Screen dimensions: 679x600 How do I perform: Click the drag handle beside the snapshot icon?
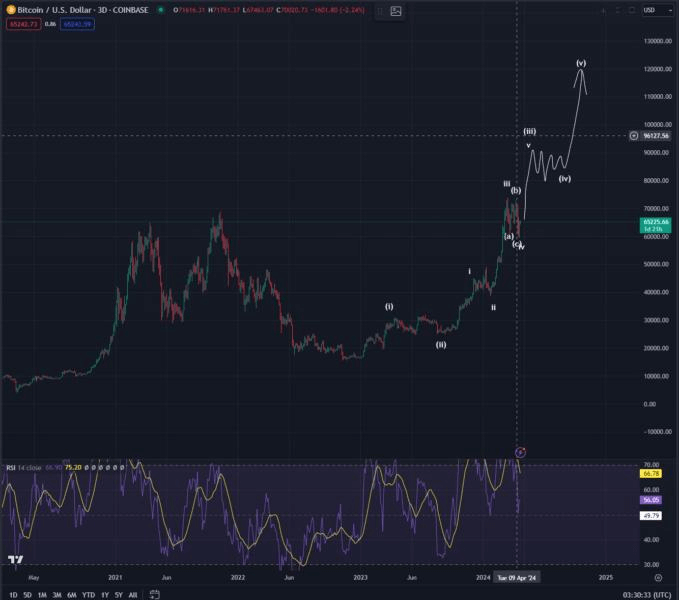coord(380,11)
